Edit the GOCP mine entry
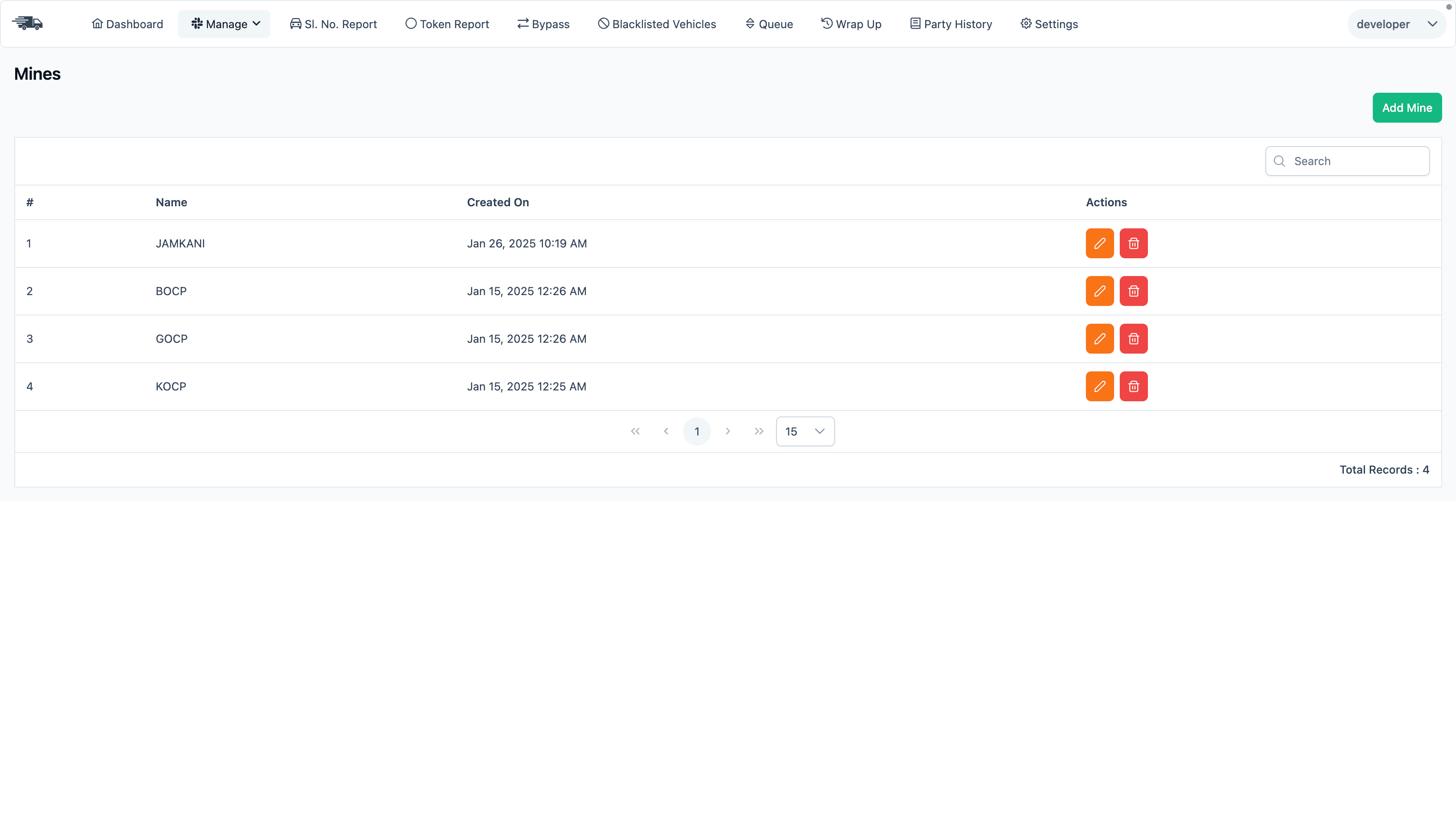The image size is (1456, 819). [x=1099, y=338]
